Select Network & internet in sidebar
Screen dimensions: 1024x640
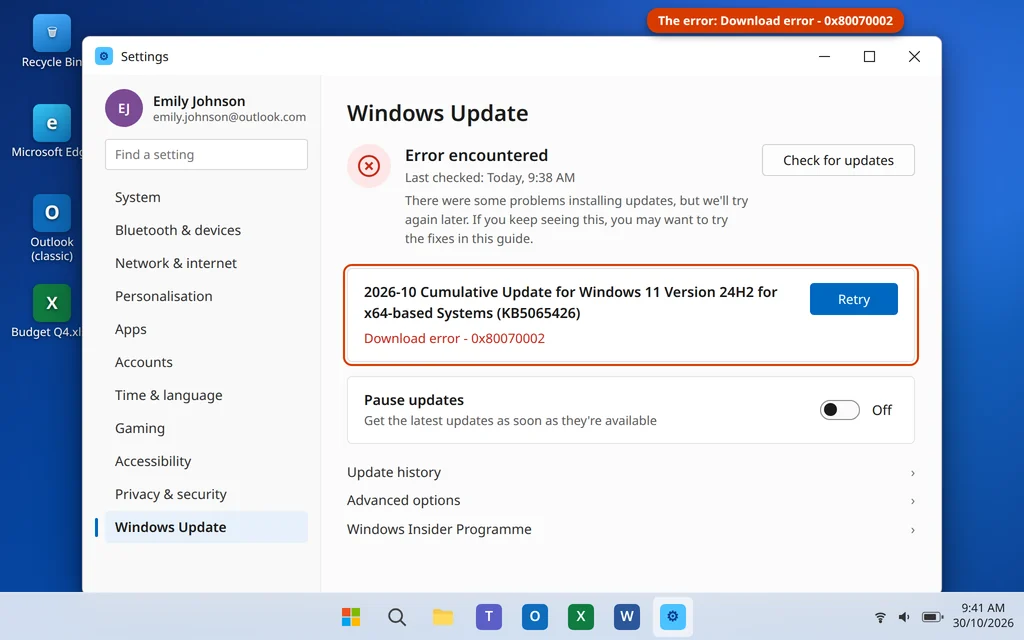tap(206, 263)
